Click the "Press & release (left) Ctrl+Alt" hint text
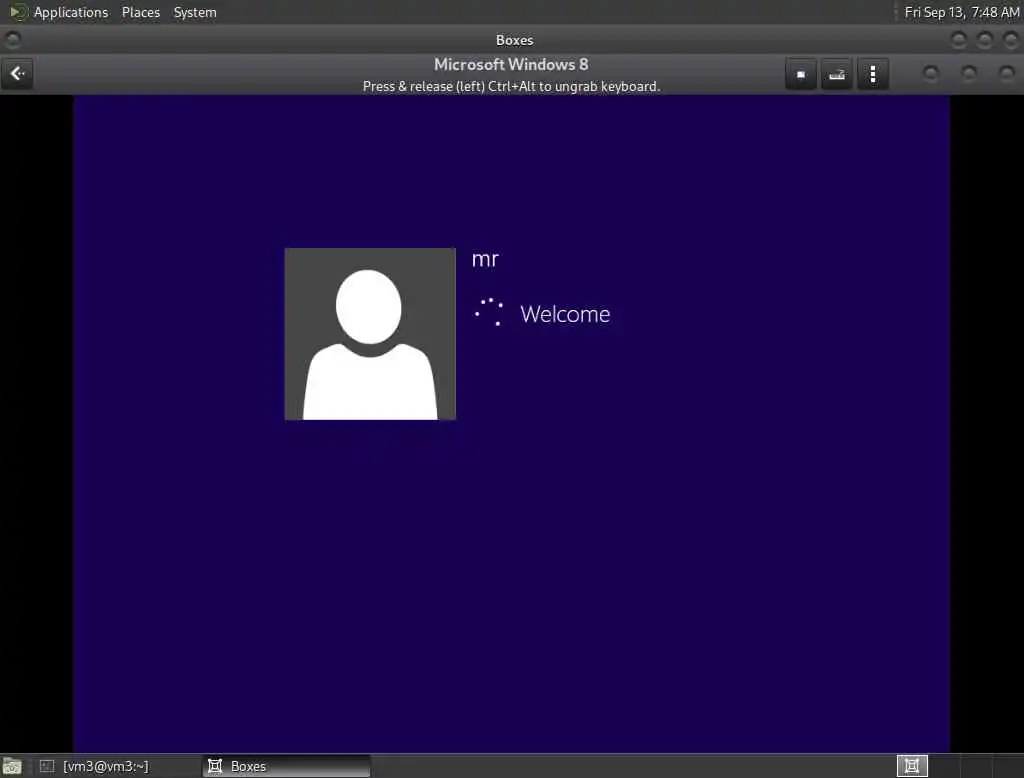1024x778 pixels. coord(511,86)
